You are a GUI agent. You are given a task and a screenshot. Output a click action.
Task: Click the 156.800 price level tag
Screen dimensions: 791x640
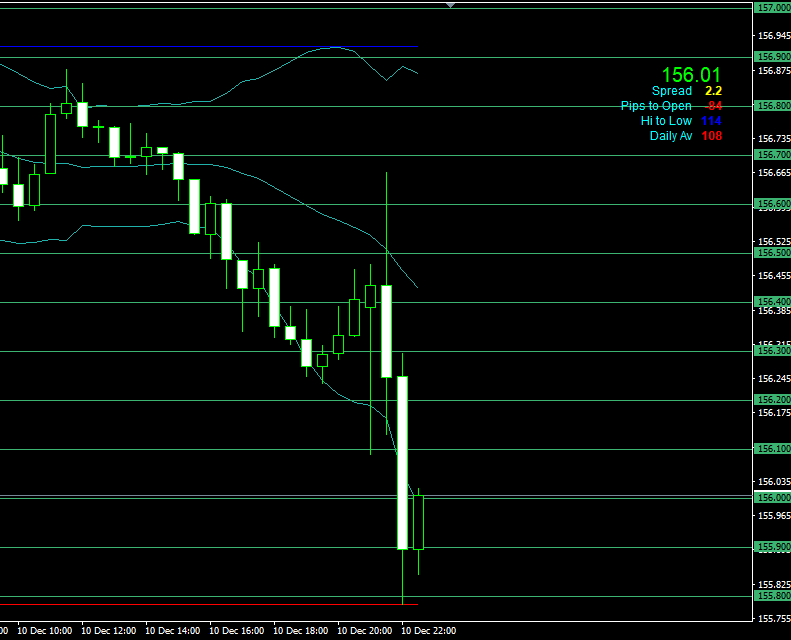tap(772, 106)
